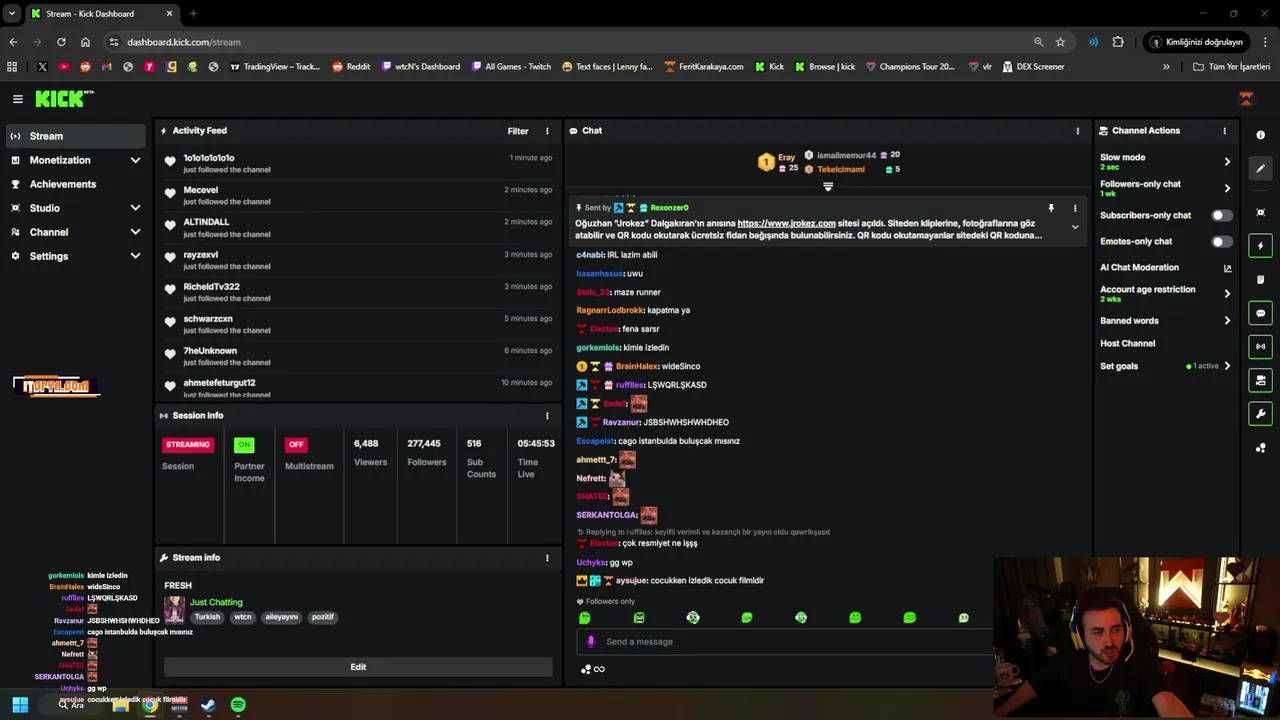This screenshot has height=720, width=1280.
Task: Expand the pinned message chevron
Action: click(x=1075, y=227)
